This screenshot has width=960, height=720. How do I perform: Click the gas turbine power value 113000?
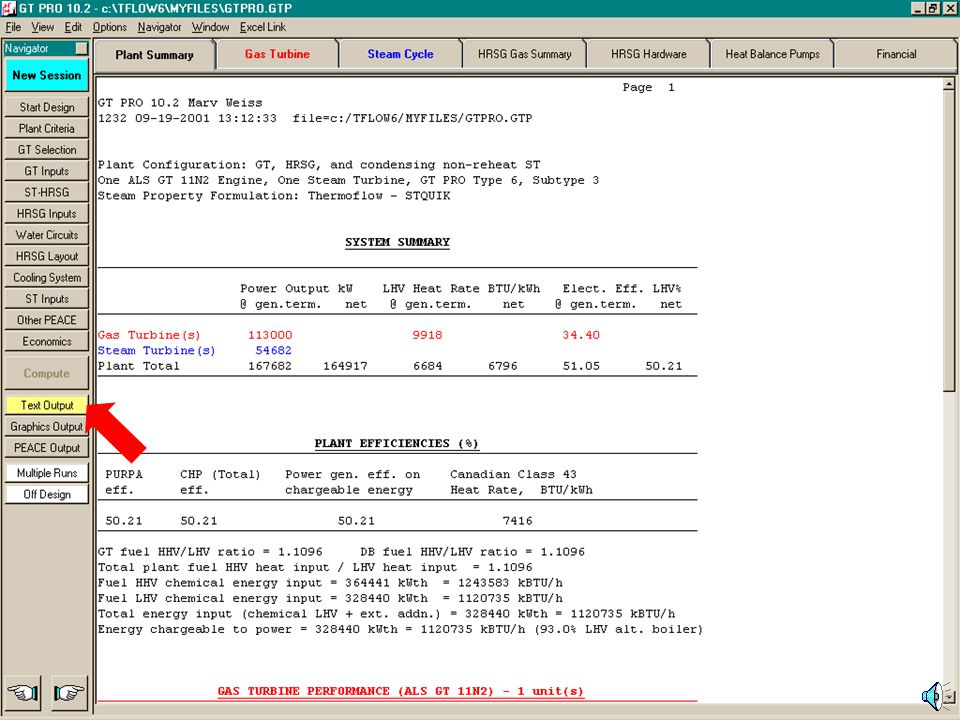tap(270, 336)
